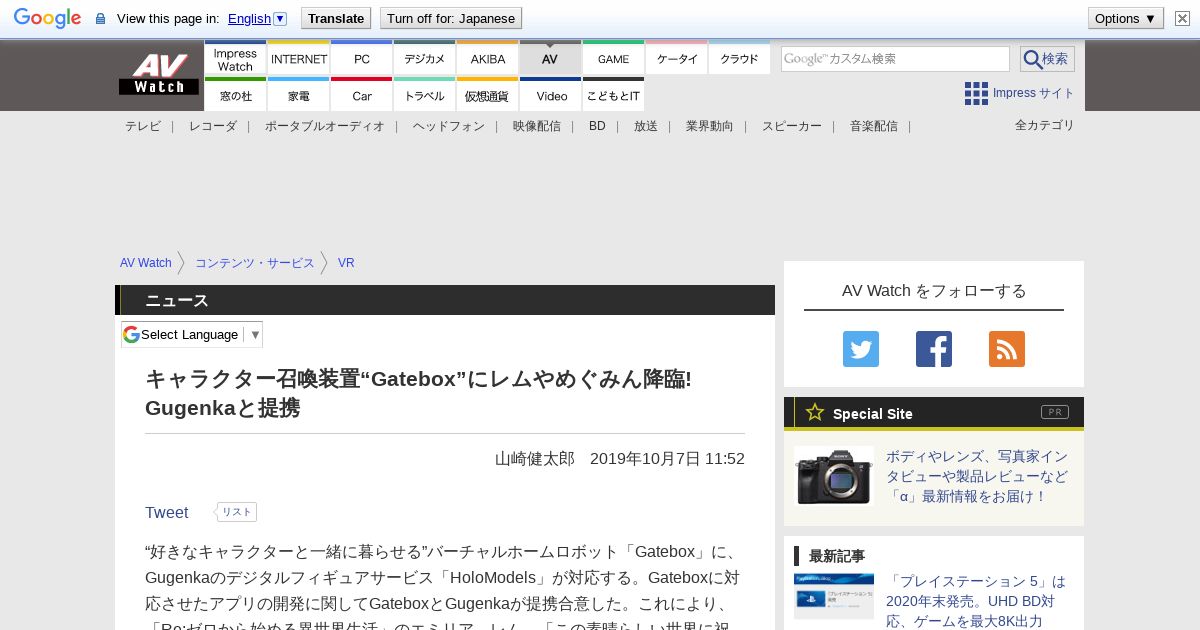Click the PR badge in Special Site
This screenshot has height=630, width=1200.
click(x=1055, y=412)
